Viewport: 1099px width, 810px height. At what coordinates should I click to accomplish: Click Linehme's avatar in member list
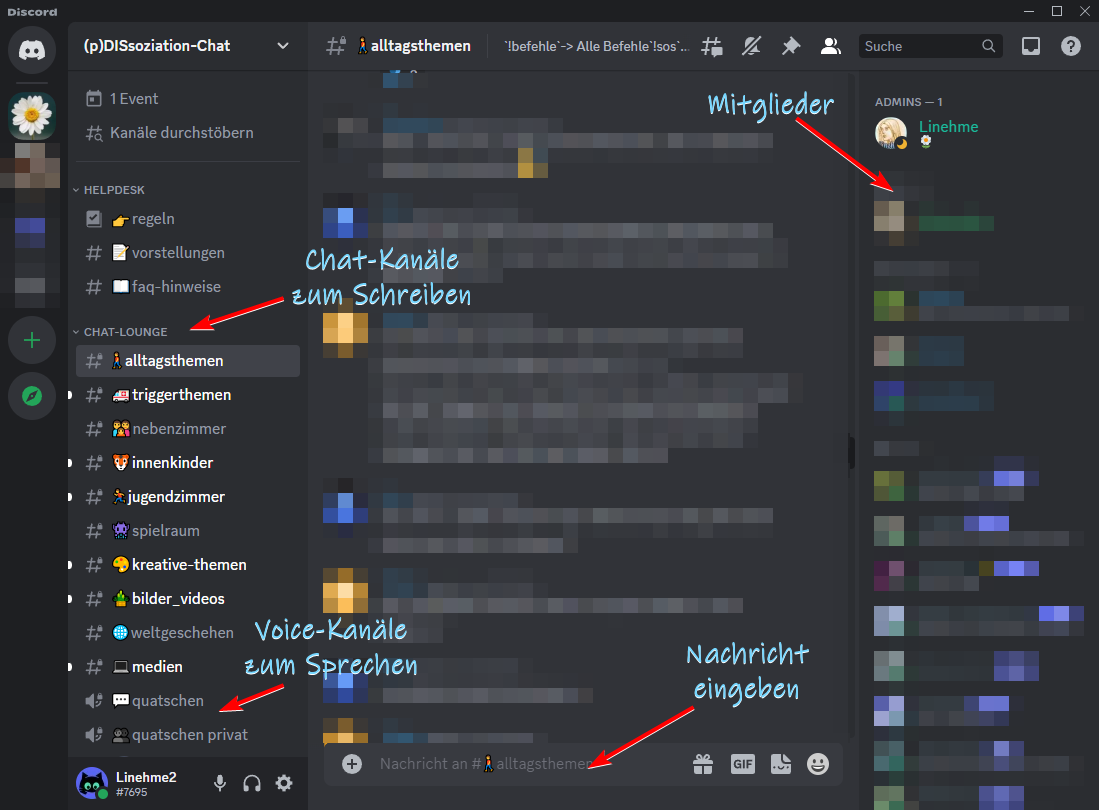(891, 133)
